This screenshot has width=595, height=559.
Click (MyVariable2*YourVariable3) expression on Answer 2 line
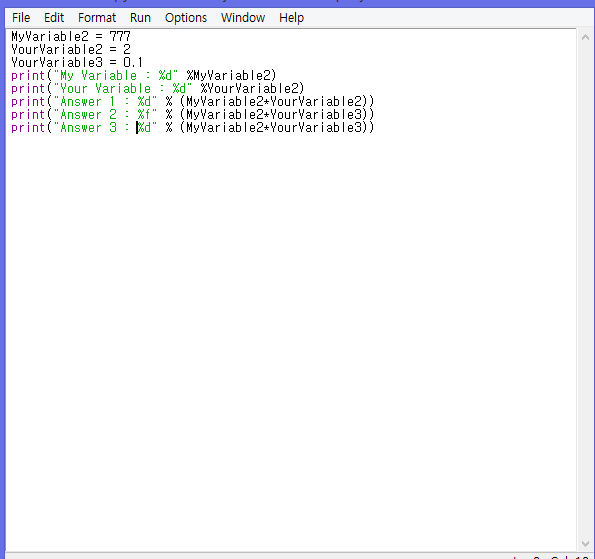(274, 114)
